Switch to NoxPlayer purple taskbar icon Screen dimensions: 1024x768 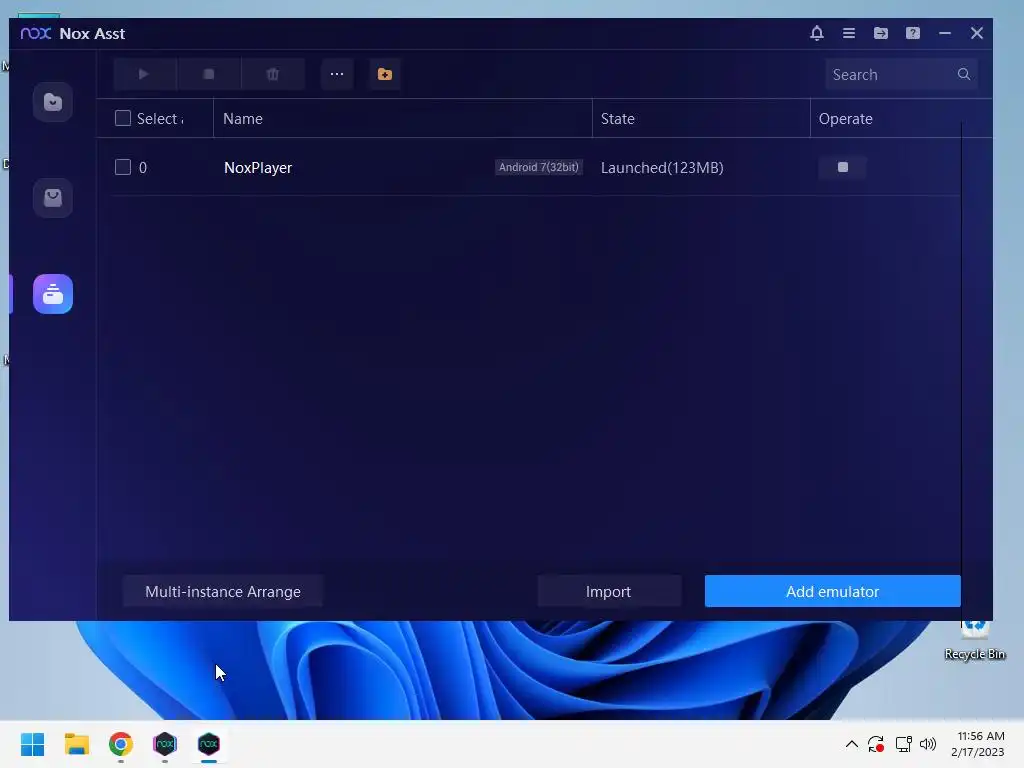165,744
